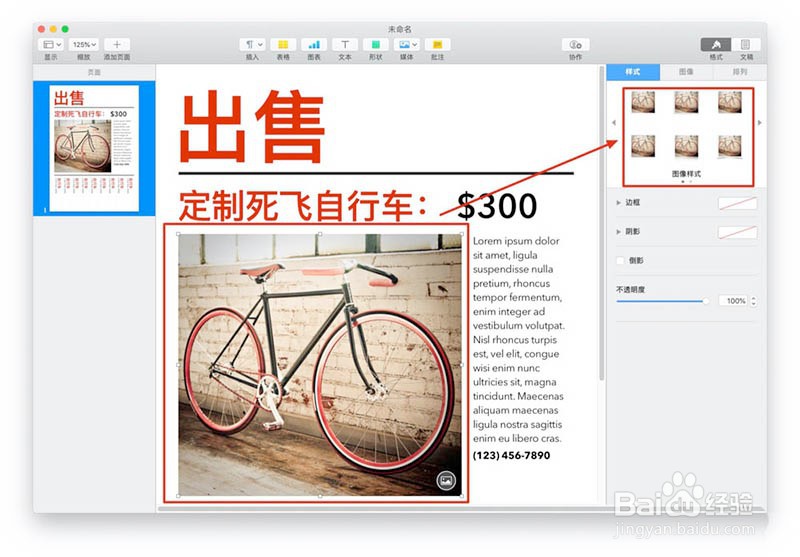Go to second image styles page dot
This screenshot has height=557, width=800.
point(690,182)
